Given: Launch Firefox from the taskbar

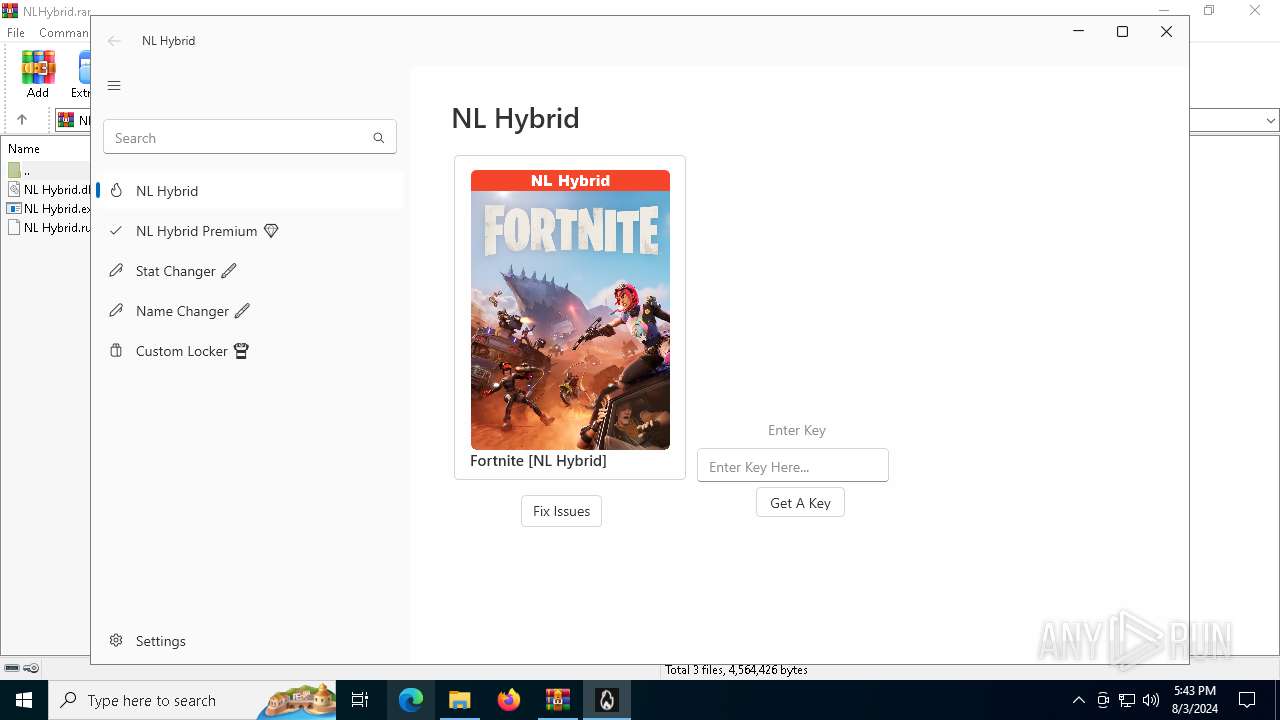Looking at the screenshot, I should click(509, 700).
